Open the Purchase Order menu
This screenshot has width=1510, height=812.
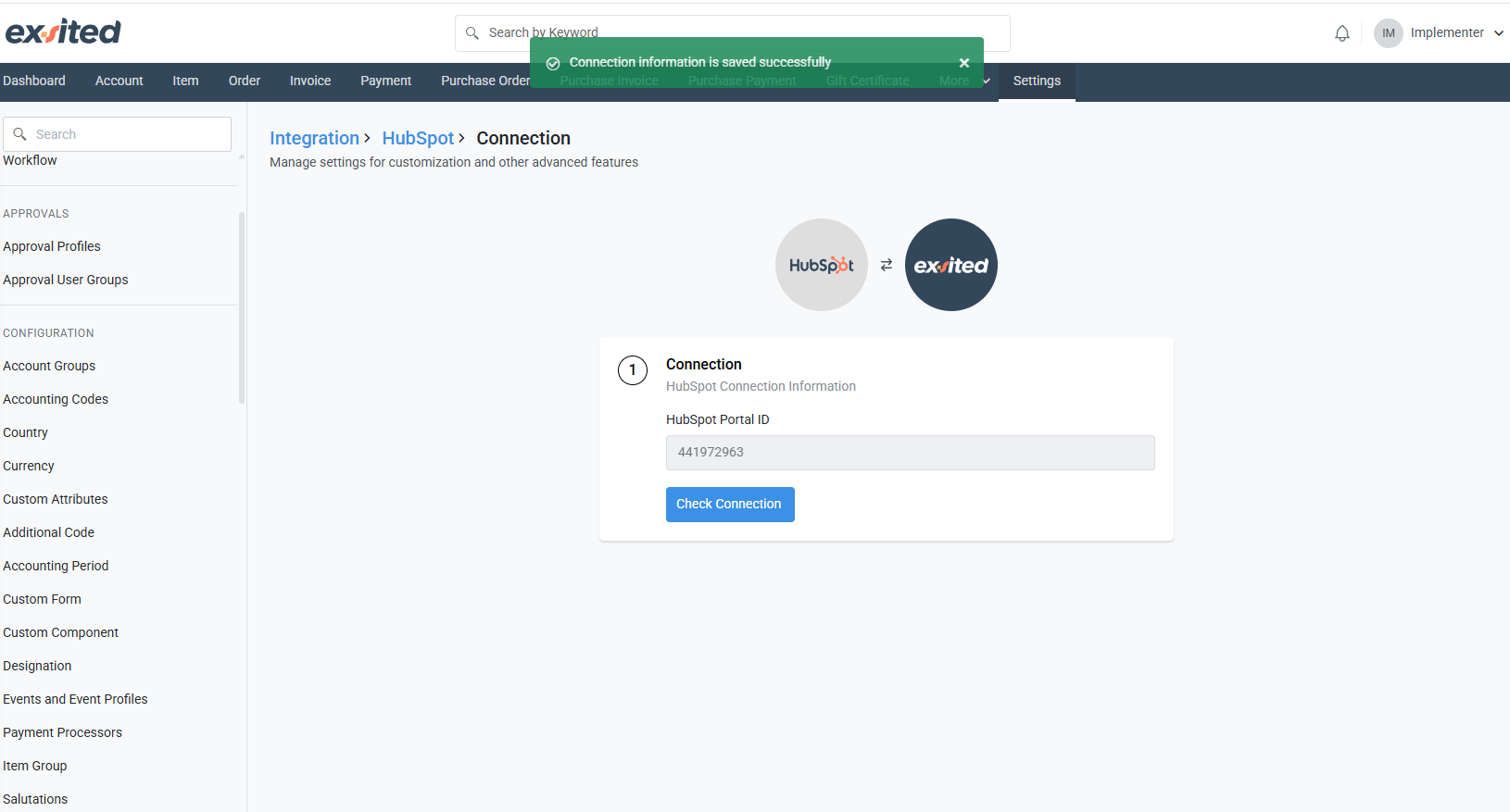485,81
